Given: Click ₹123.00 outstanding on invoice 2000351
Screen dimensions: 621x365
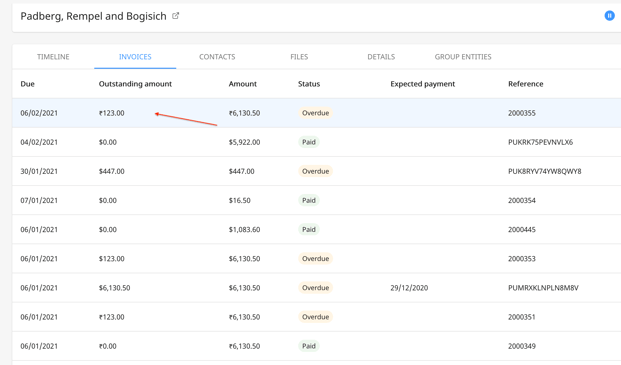Looking at the screenshot, I should pyautogui.click(x=111, y=317).
